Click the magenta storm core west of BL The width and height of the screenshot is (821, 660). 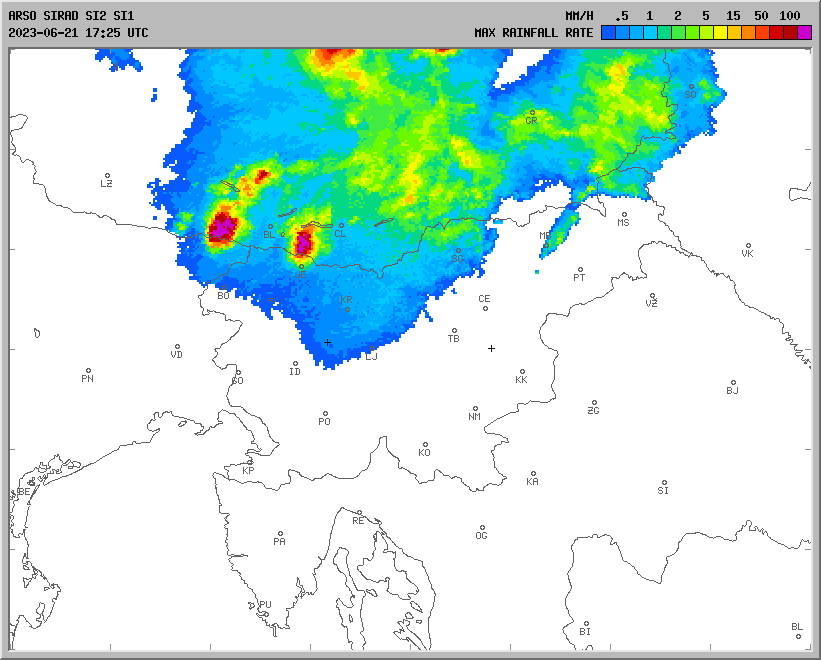[221, 226]
